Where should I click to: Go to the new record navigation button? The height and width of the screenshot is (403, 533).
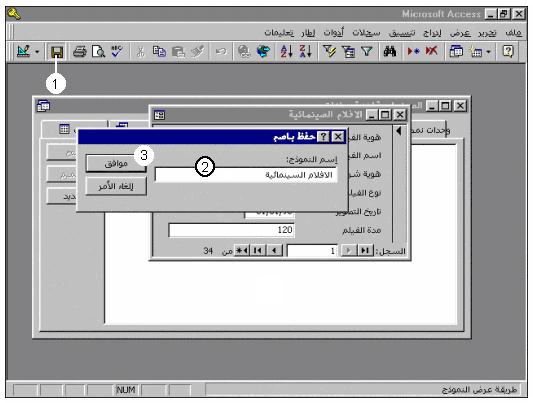click(242, 250)
